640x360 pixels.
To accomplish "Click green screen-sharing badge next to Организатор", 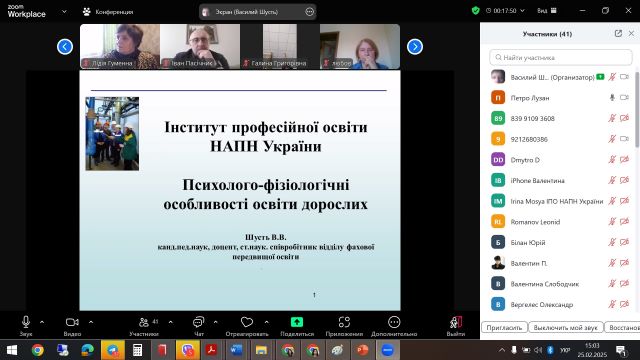I will tap(600, 77).
